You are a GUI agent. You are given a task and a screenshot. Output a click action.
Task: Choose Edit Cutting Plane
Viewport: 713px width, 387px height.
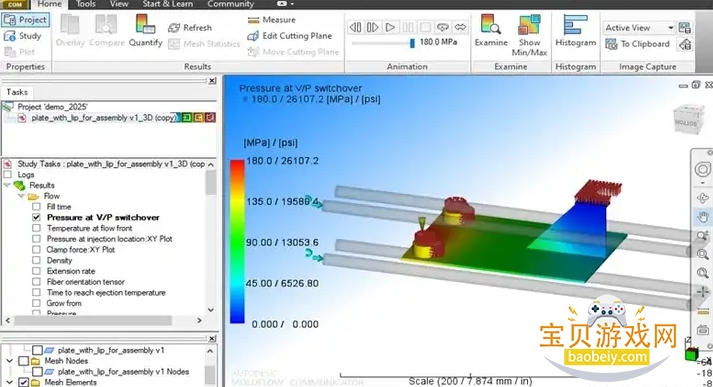tap(289, 36)
